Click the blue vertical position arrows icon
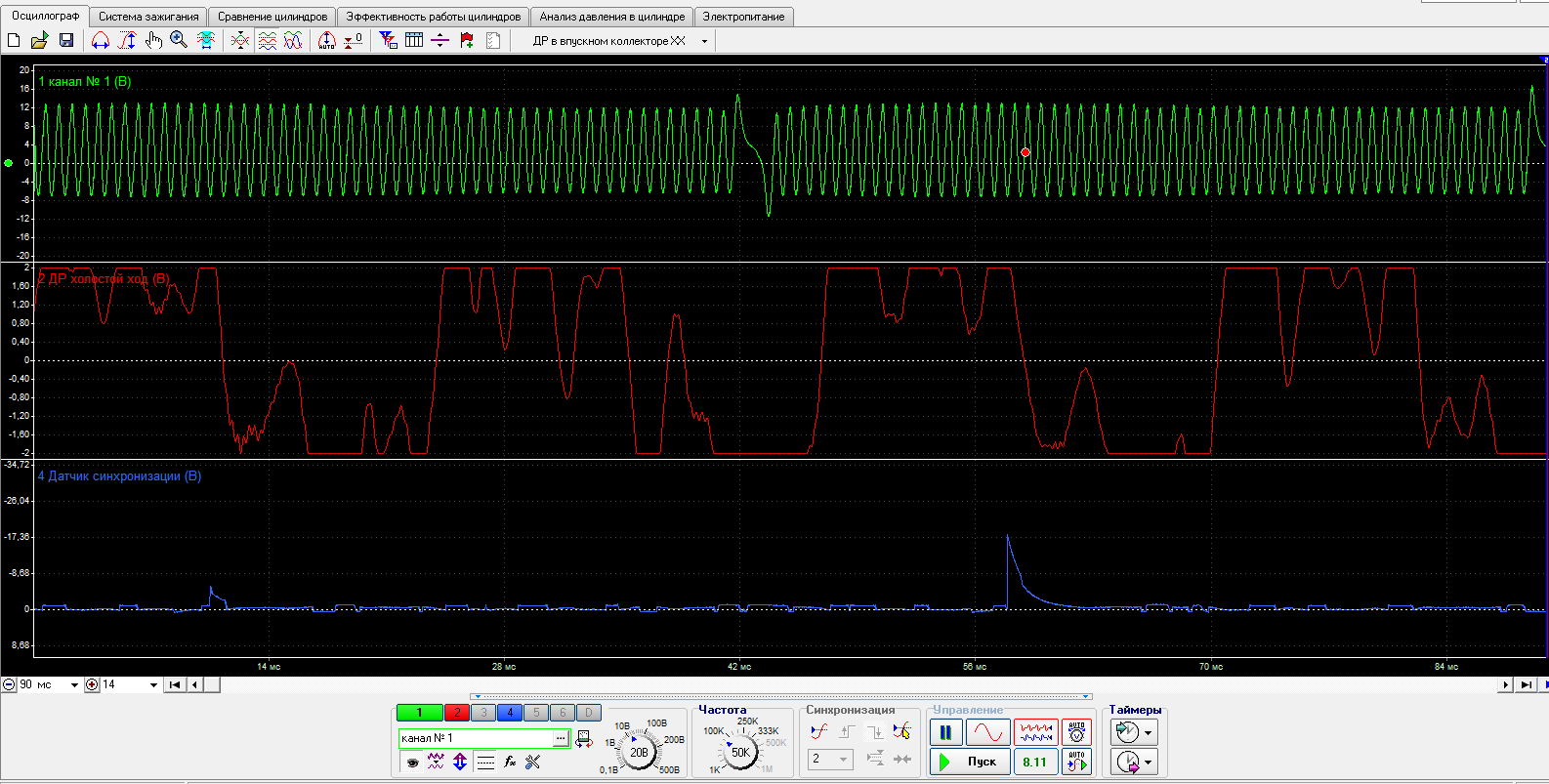The width and height of the screenshot is (1549, 784). 460,762
